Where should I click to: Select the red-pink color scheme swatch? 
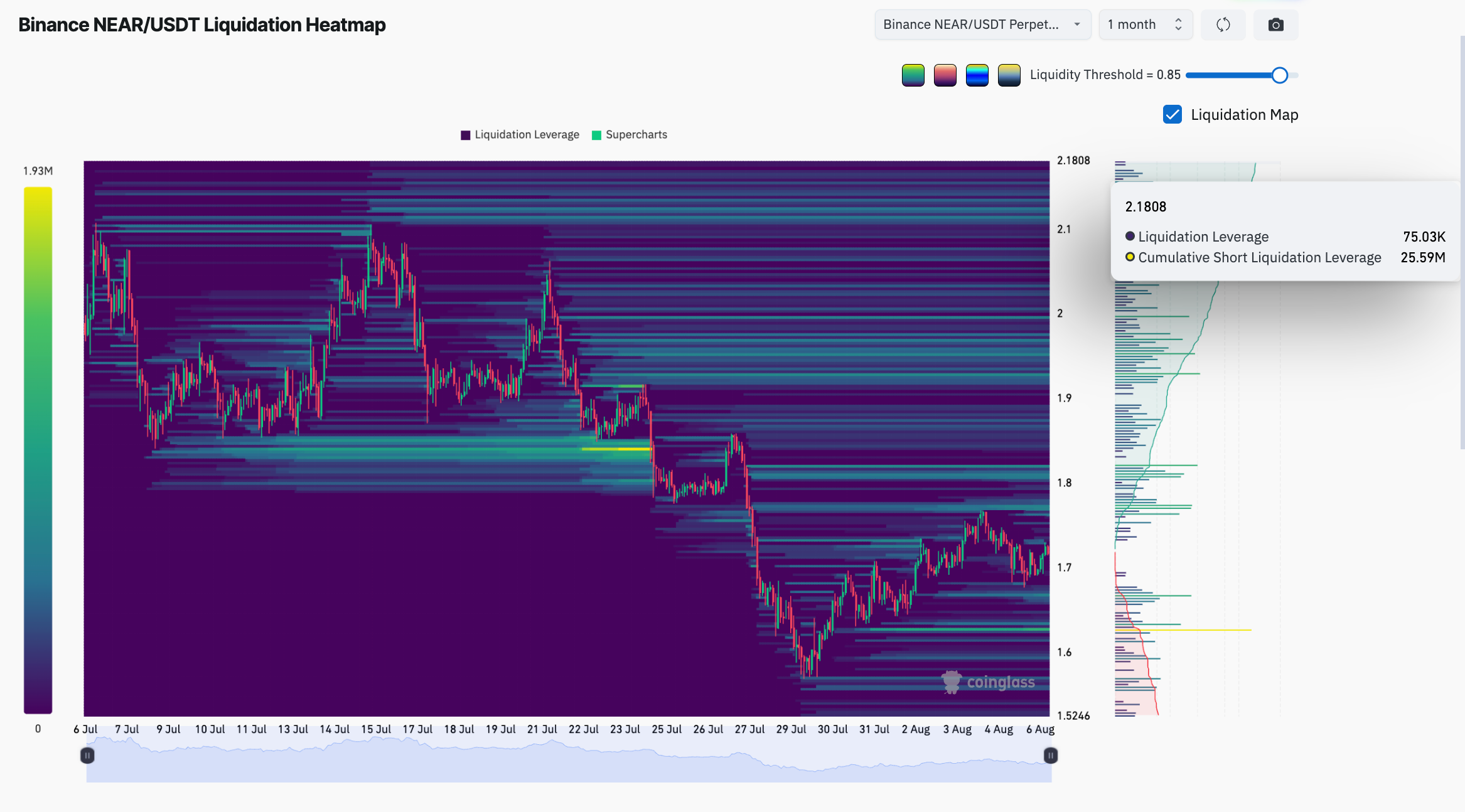pos(945,75)
